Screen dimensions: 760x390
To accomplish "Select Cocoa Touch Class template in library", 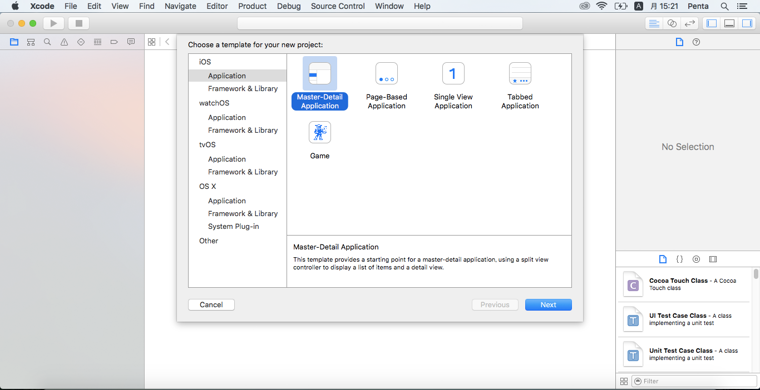I will click(685, 284).
